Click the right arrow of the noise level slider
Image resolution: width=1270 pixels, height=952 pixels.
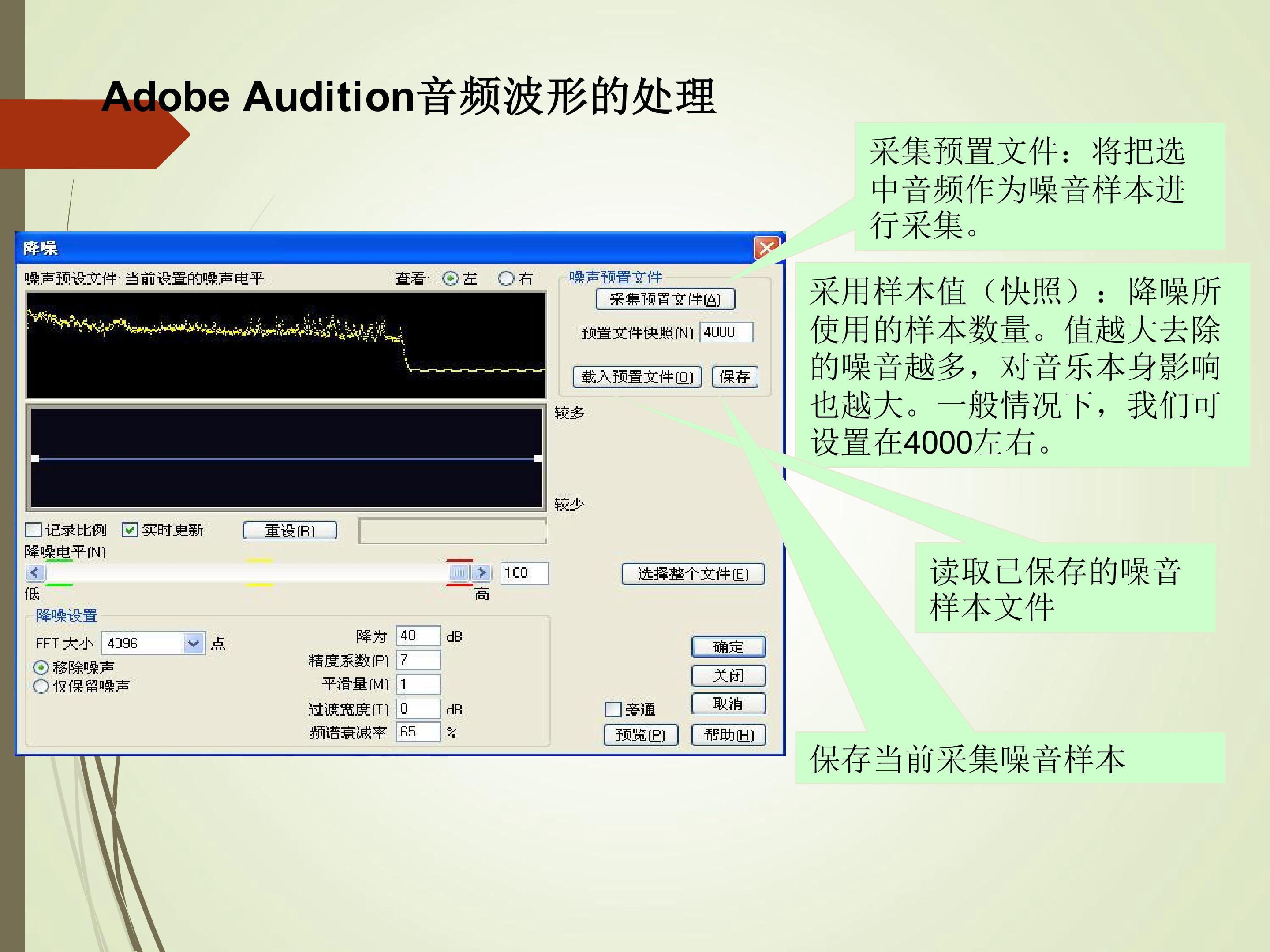[482, 572]
